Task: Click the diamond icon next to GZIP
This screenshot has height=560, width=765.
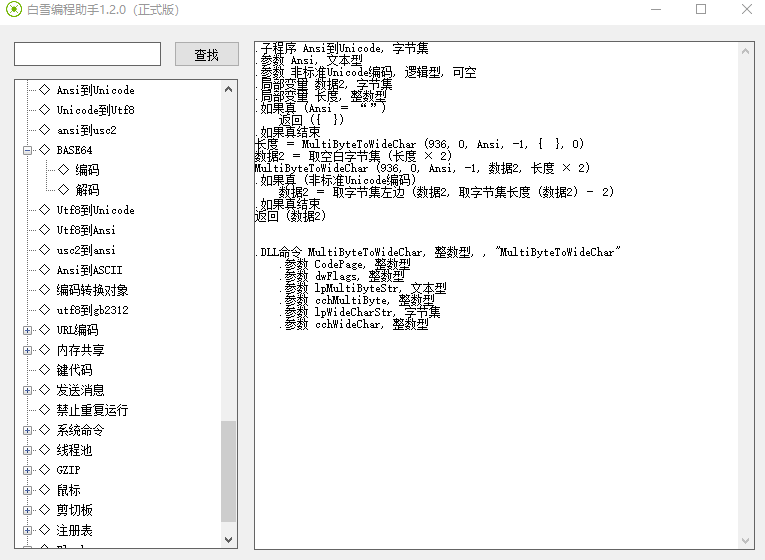Action: 44,470
